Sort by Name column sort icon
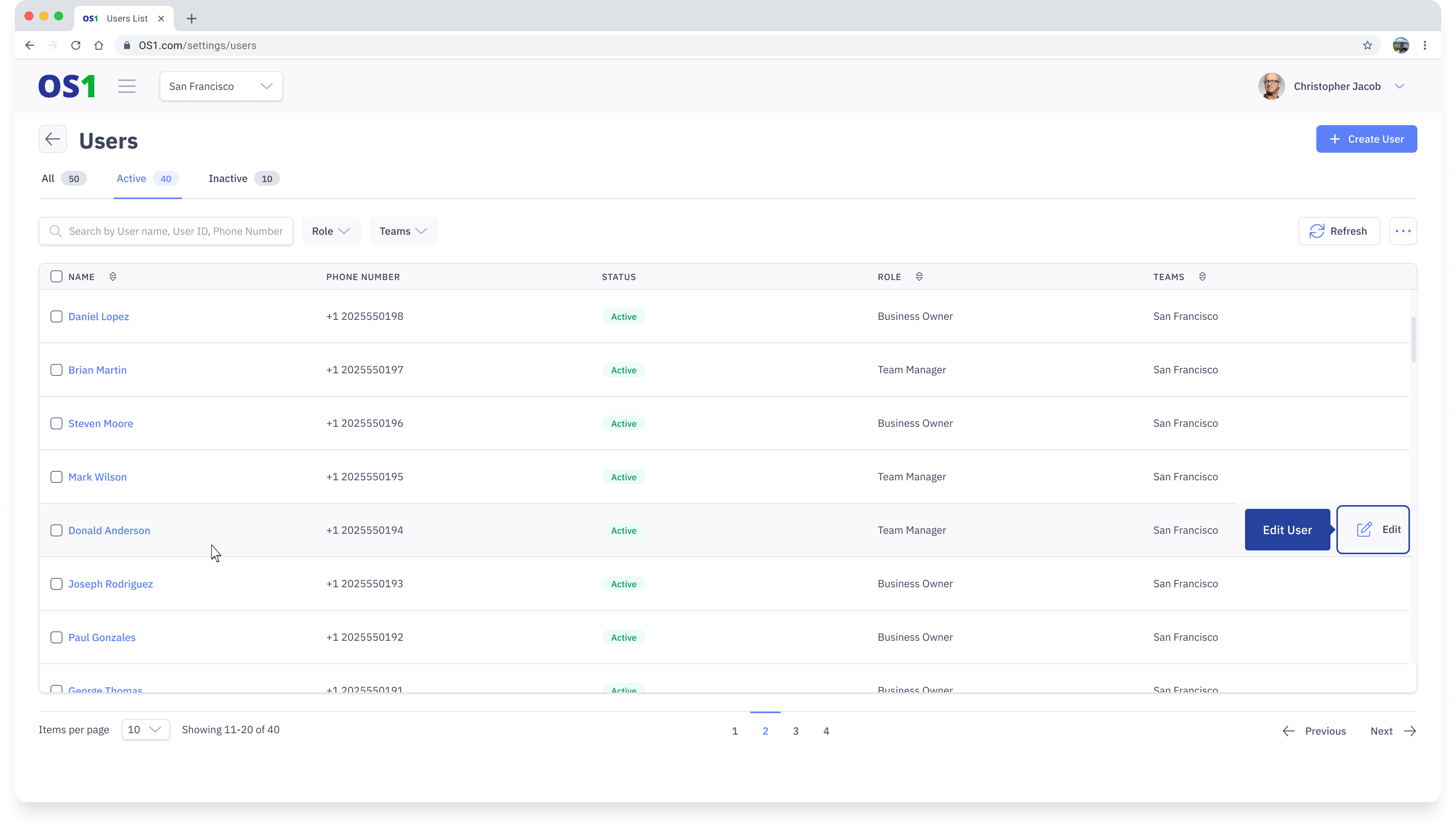The width and height of the screenshot is (1456, 832). click(x=113, y=277)
